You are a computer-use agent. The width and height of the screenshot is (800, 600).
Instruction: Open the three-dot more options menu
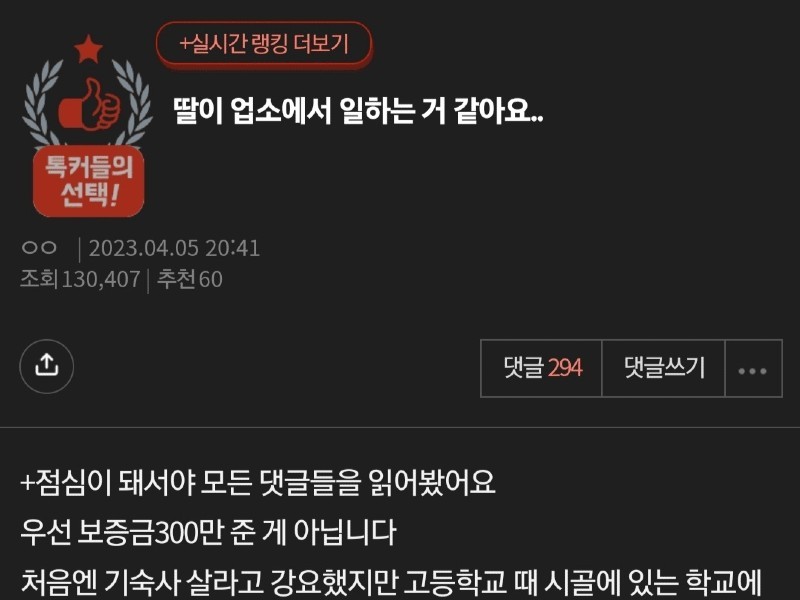(753, 368)
